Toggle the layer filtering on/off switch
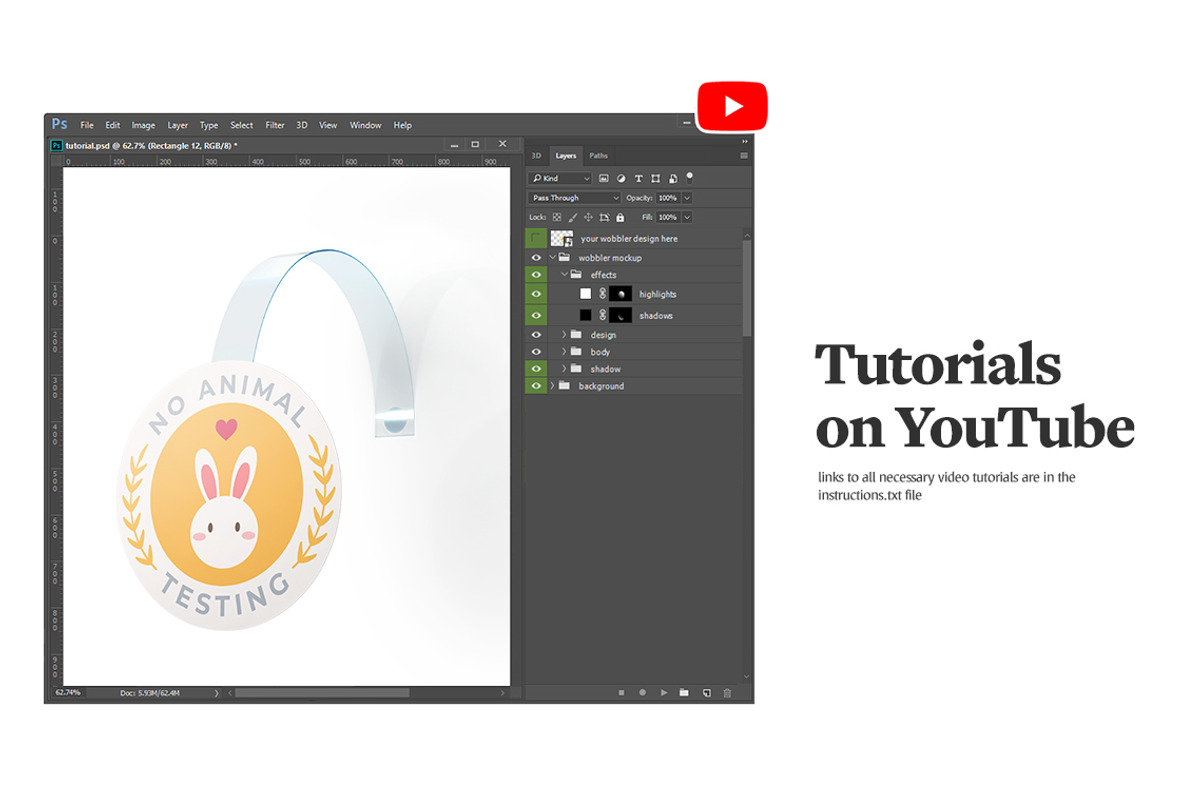 point(689,177)
